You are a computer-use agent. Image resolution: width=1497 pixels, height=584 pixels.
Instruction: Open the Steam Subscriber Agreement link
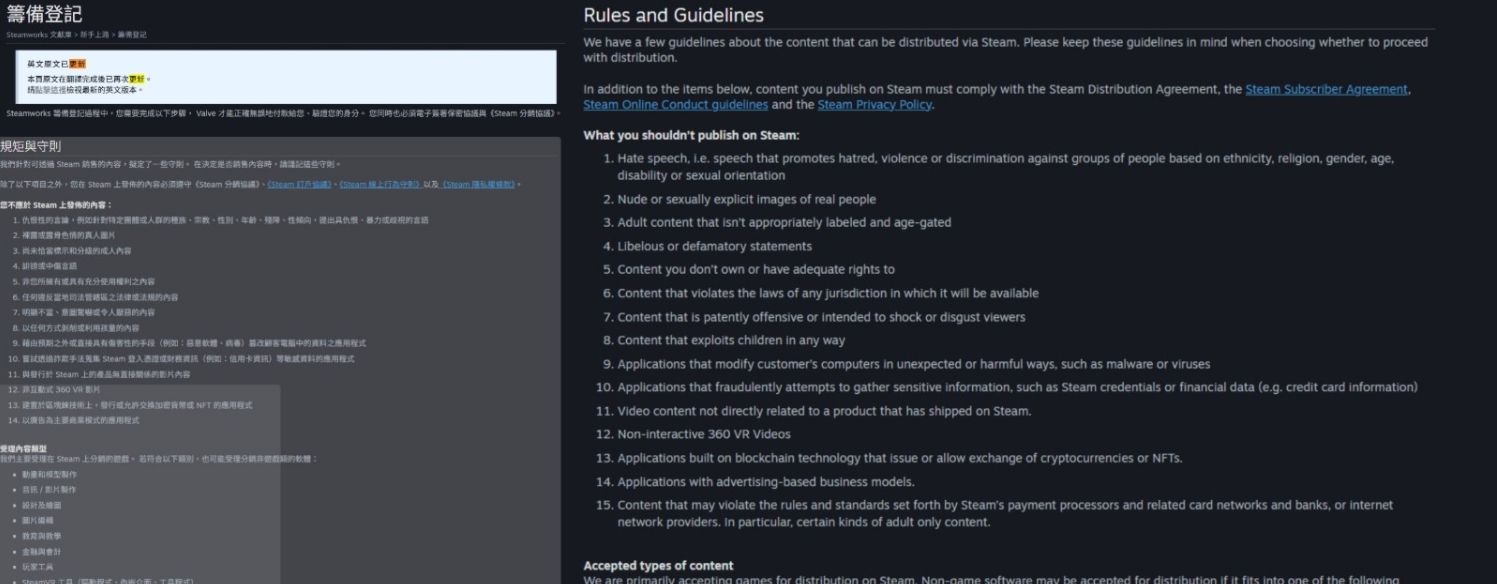[x=1327, y=89]
